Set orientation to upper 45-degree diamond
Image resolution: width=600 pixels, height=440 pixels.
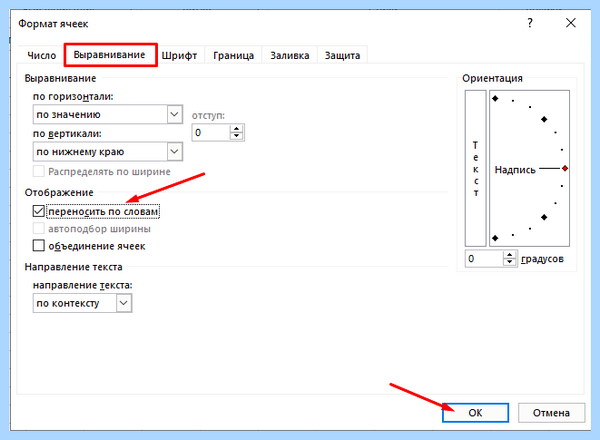coord(544,119)
